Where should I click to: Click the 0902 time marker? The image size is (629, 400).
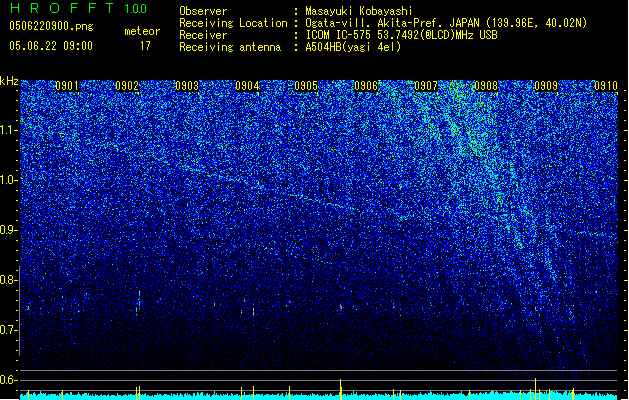click(x=127, y=86)
